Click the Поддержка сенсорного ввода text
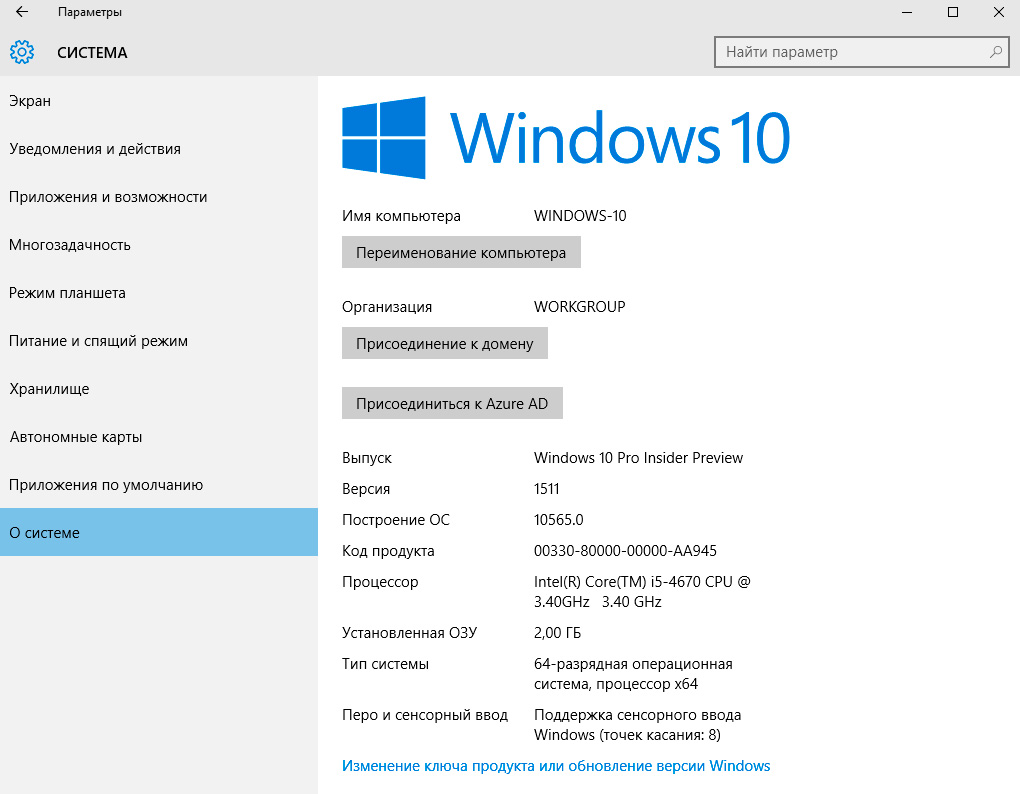The height and width of the screenshot is (794, 1020). pos(638,725)
